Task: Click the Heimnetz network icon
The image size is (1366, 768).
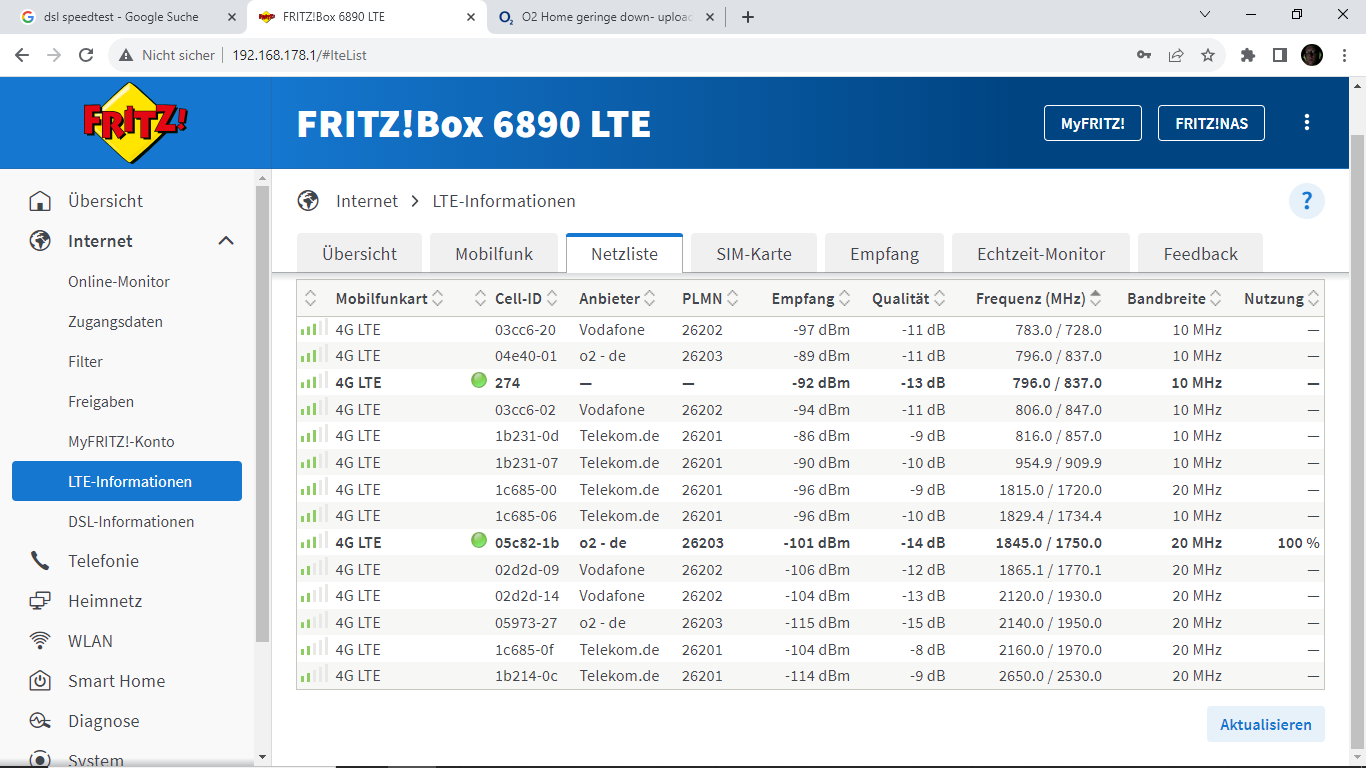Action: [x=40, y=601]
